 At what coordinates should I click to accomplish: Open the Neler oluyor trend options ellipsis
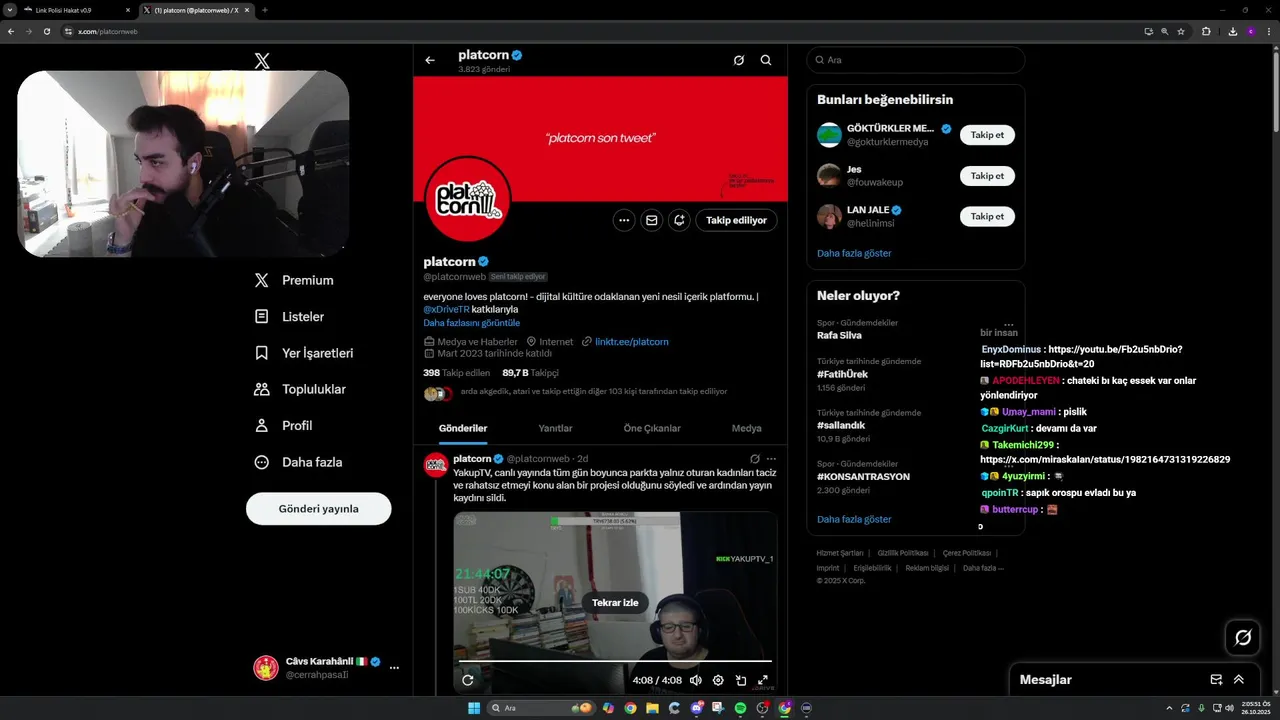pos(1009,325)
